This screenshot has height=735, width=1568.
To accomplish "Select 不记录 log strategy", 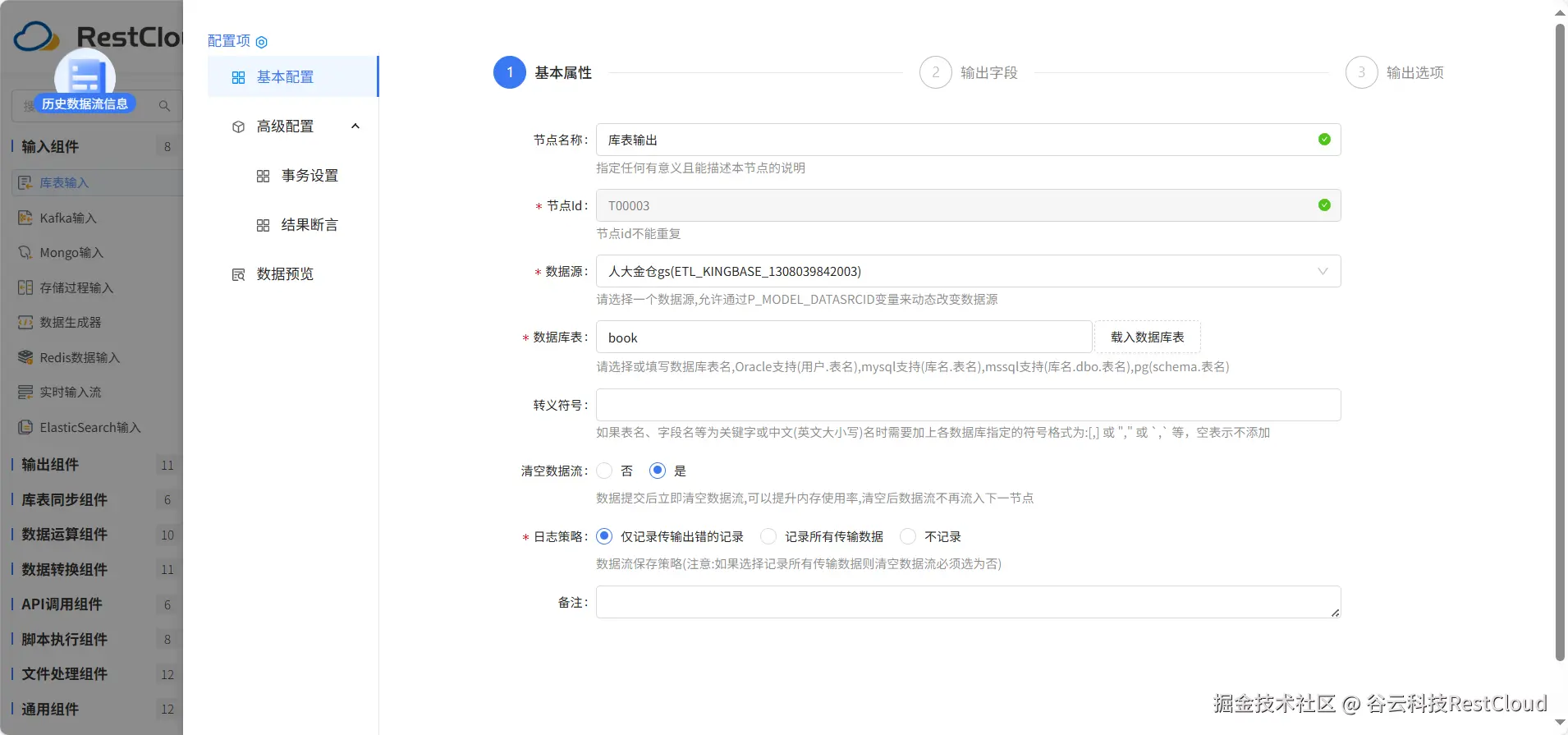I will [908, 536].
